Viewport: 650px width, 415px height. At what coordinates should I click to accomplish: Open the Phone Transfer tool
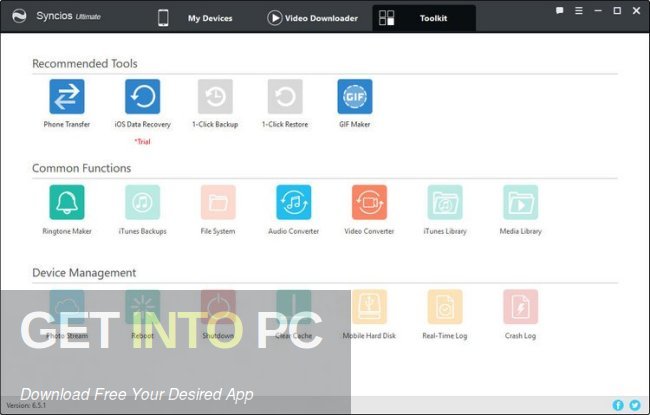pos(67,97)
